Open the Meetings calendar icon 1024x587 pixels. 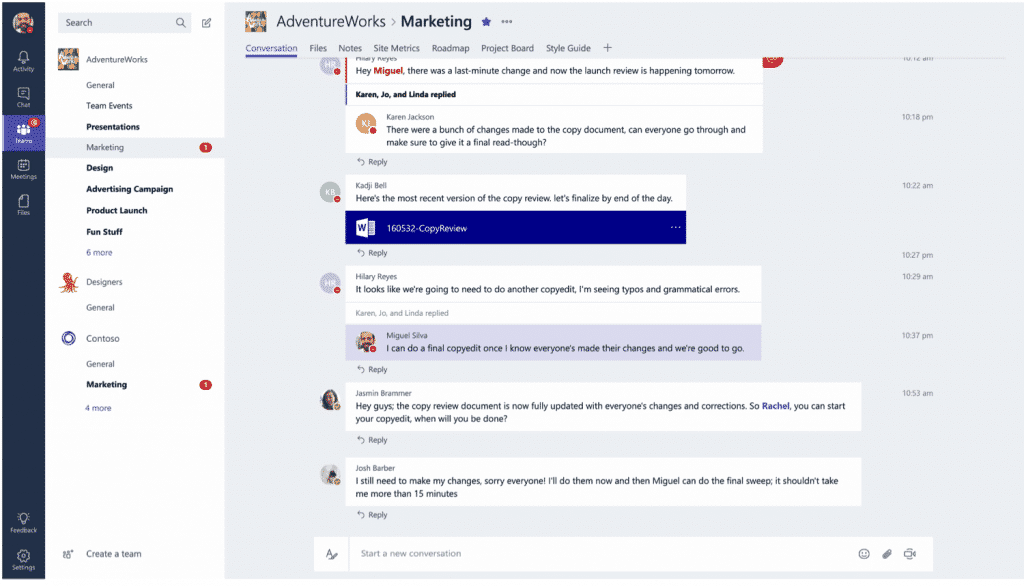click(24, 169)
